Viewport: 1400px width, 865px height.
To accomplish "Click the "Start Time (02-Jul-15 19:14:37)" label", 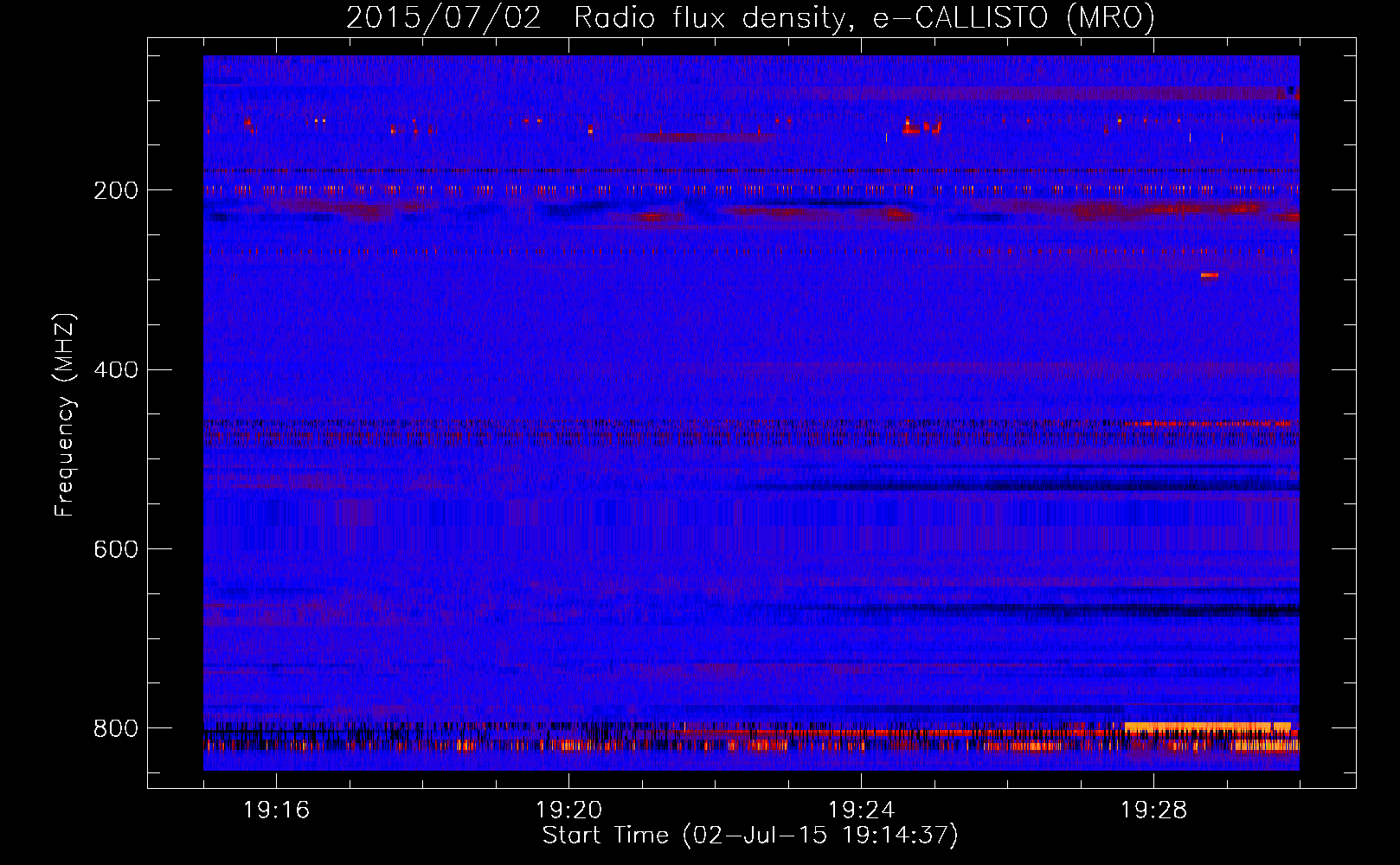I will point(750,836).
